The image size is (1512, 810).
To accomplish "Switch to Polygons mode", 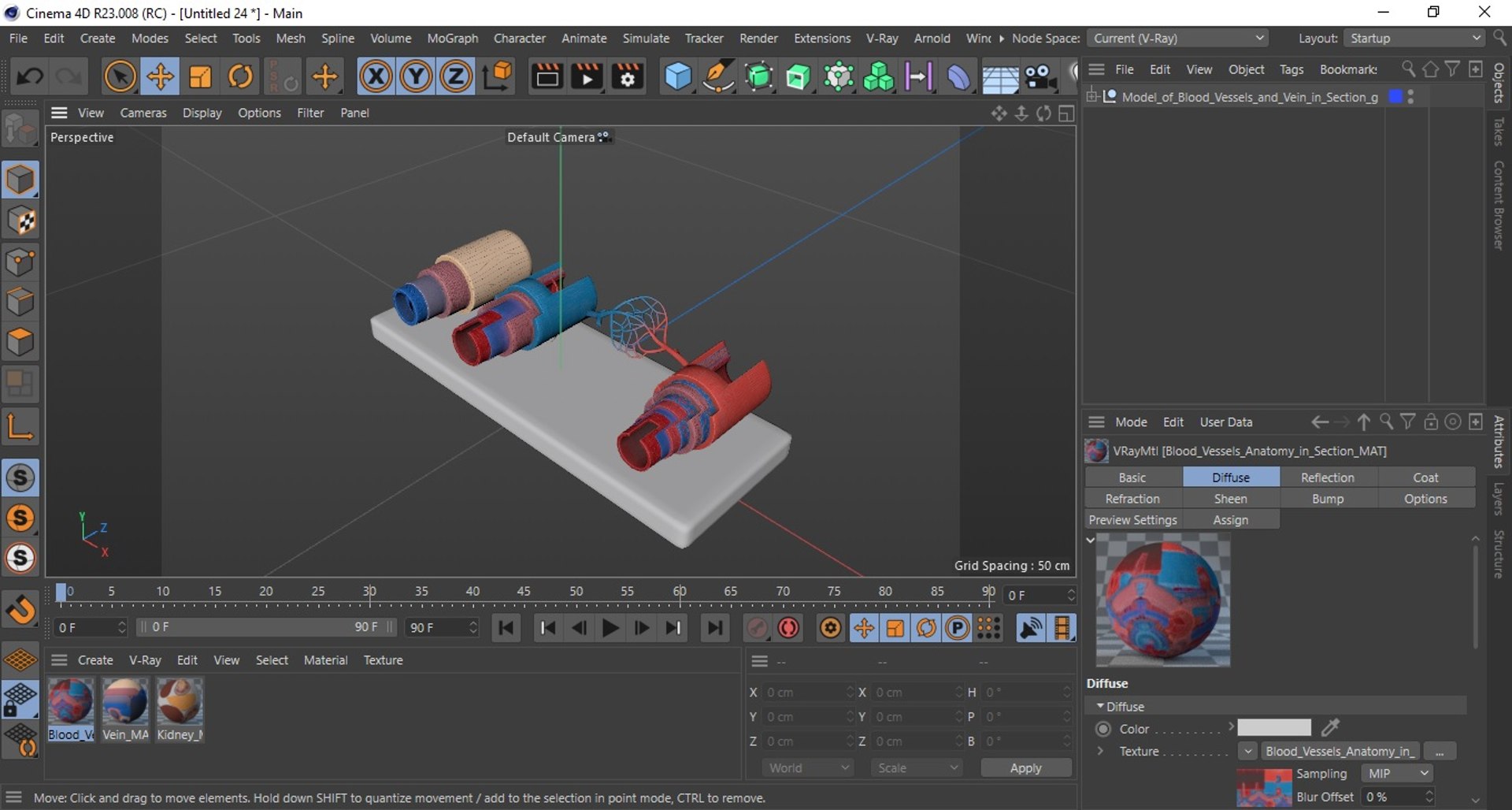I will click(x=20, y=342).
